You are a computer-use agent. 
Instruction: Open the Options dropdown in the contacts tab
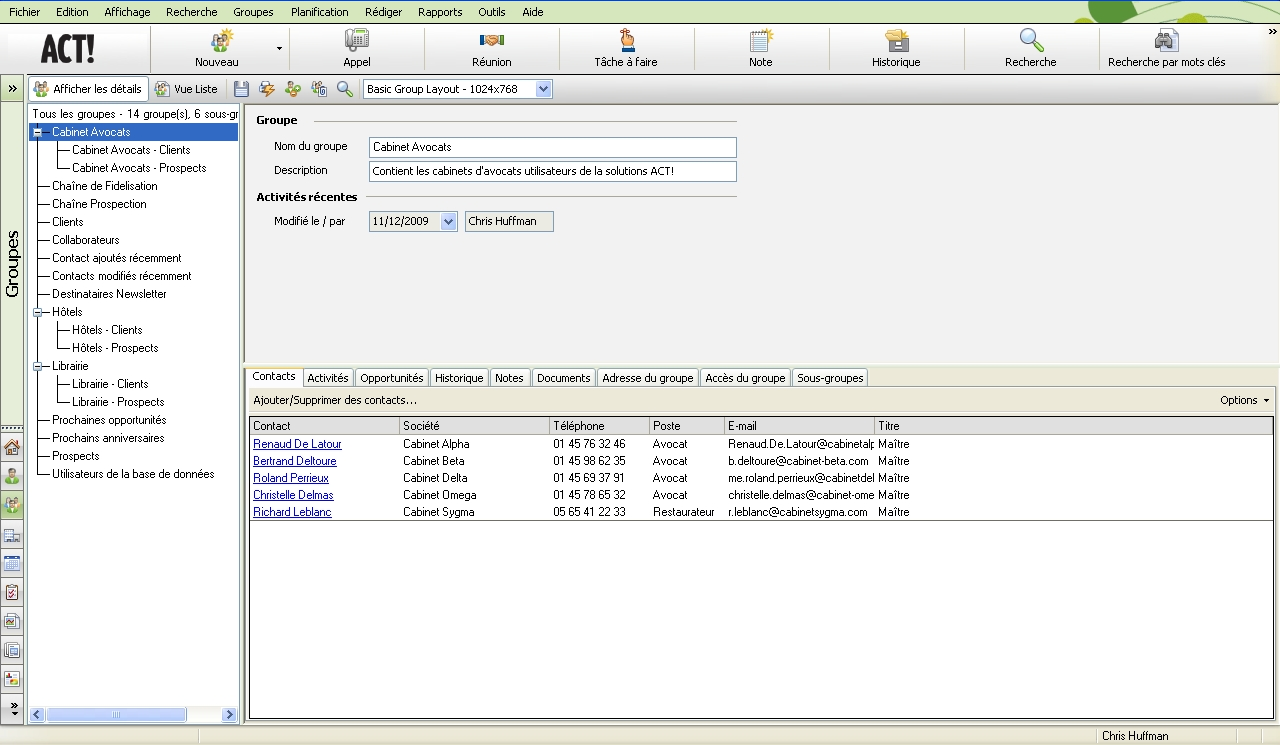click(x=1244, y=400)
